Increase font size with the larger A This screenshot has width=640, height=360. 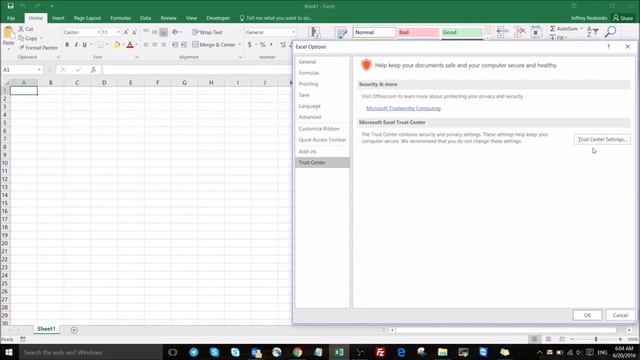coord(126,32)
